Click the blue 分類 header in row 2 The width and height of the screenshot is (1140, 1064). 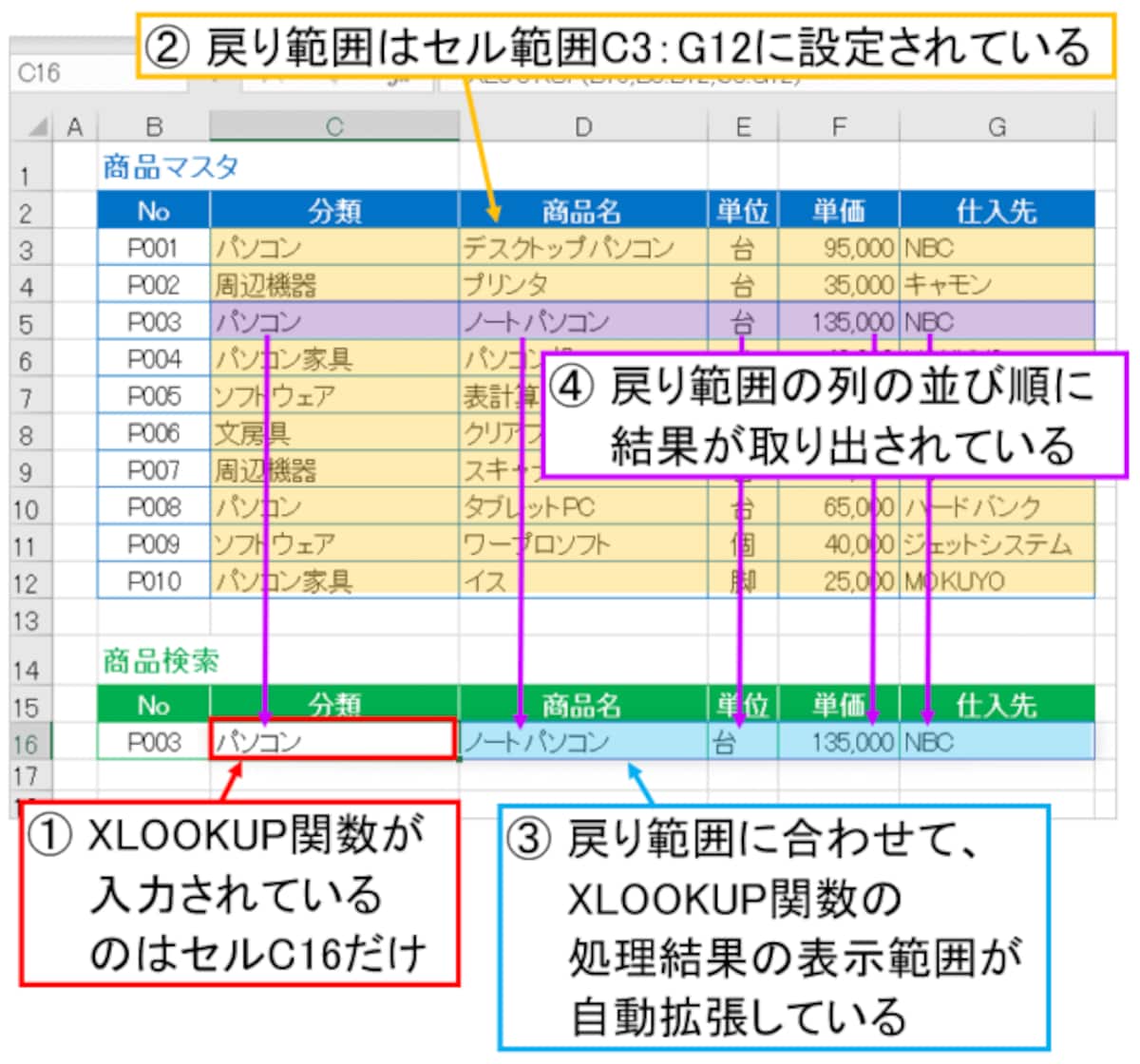(334, 211)
